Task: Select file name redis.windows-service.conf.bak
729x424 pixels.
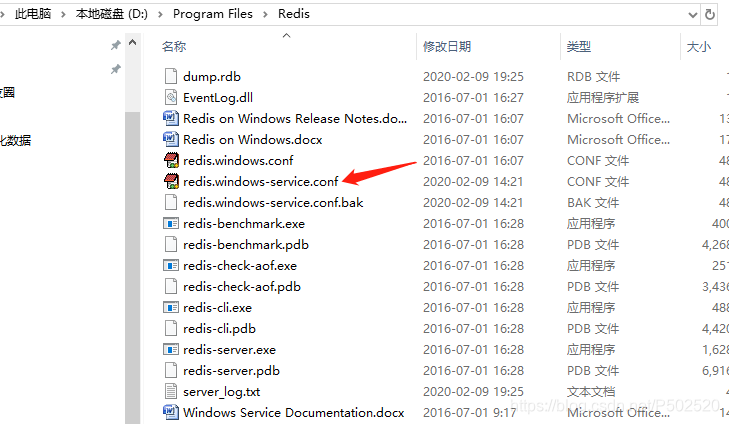Action: [273, 202]
